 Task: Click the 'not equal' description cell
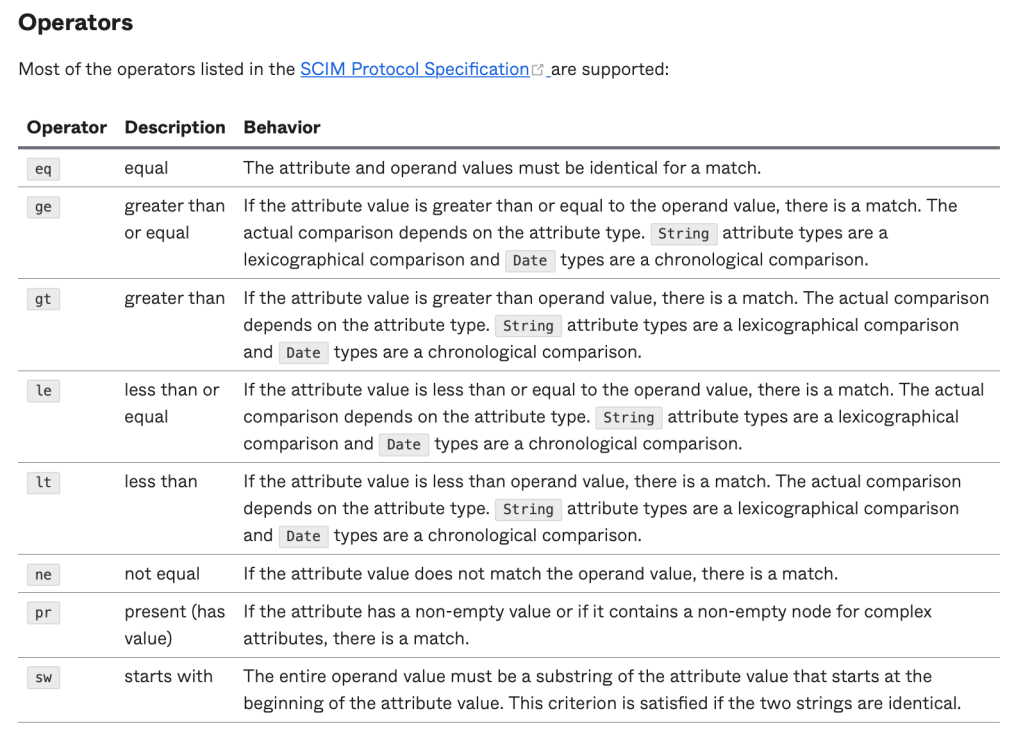[162, 574]
